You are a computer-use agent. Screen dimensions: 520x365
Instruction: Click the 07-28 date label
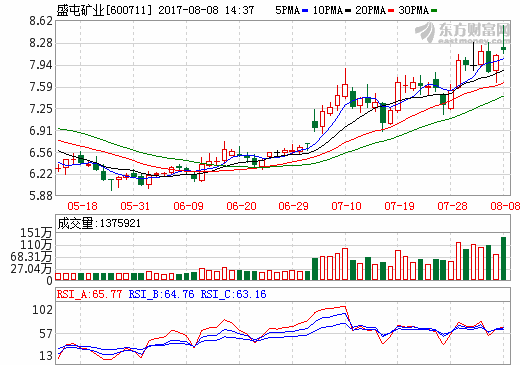click(x=452, y=206)
